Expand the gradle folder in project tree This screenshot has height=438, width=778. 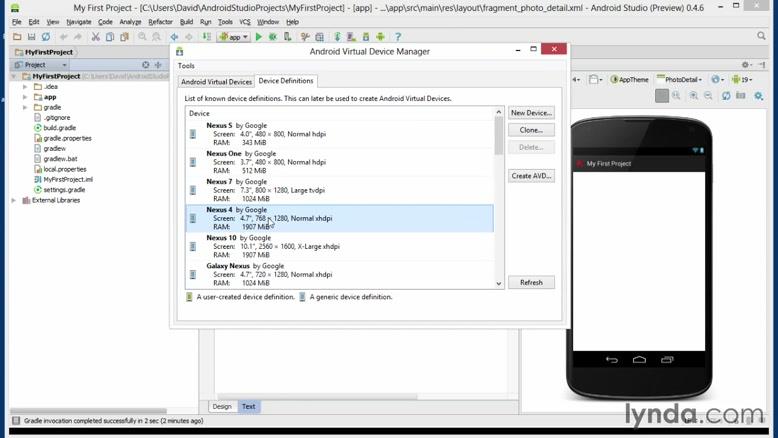tap(25, 107)
